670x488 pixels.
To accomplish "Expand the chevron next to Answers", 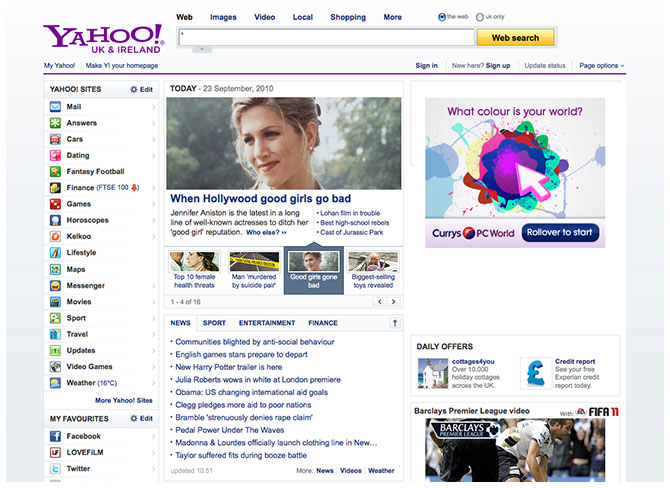I will tap(153, 123).
